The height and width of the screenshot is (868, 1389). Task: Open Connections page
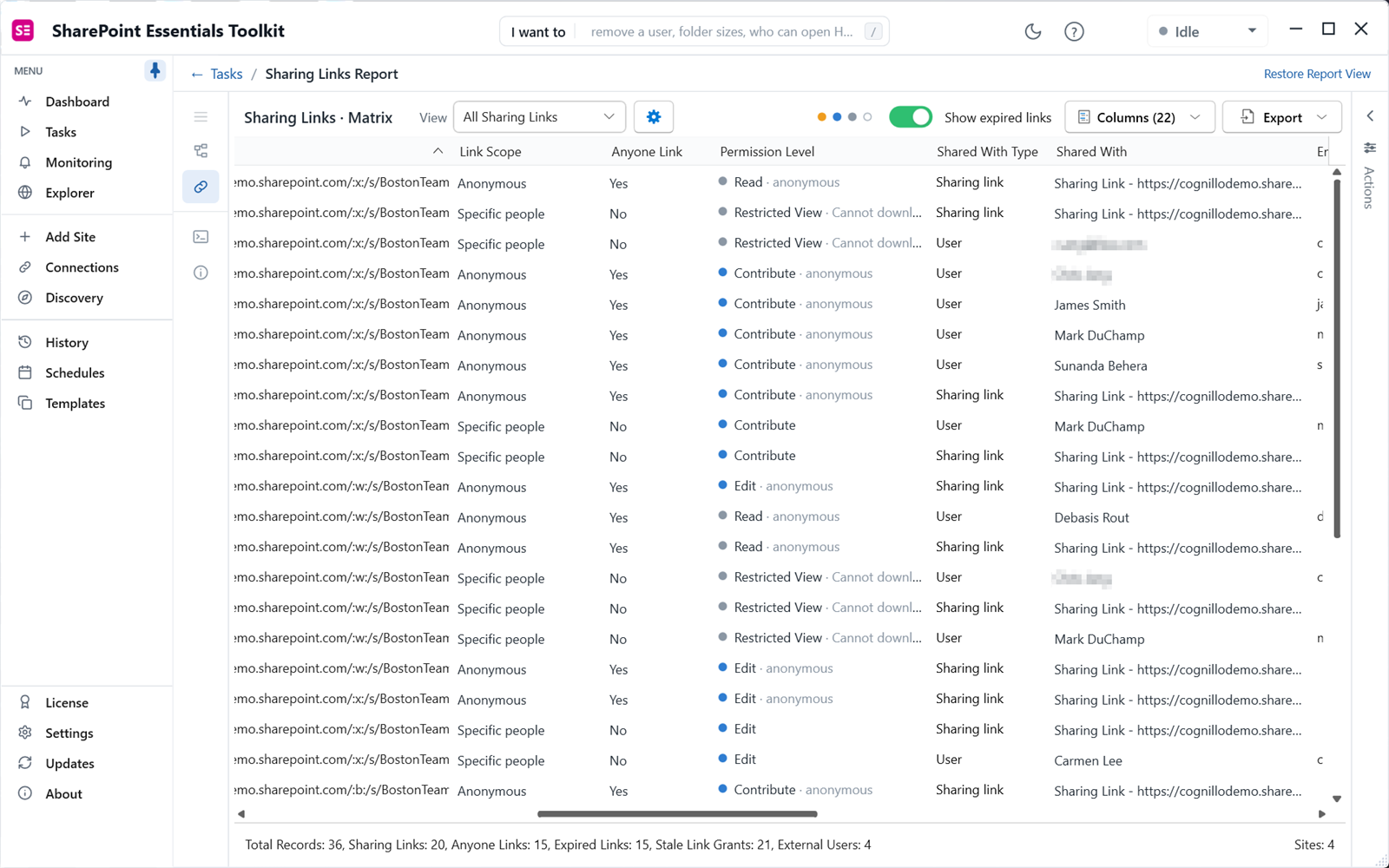point(82,267)
